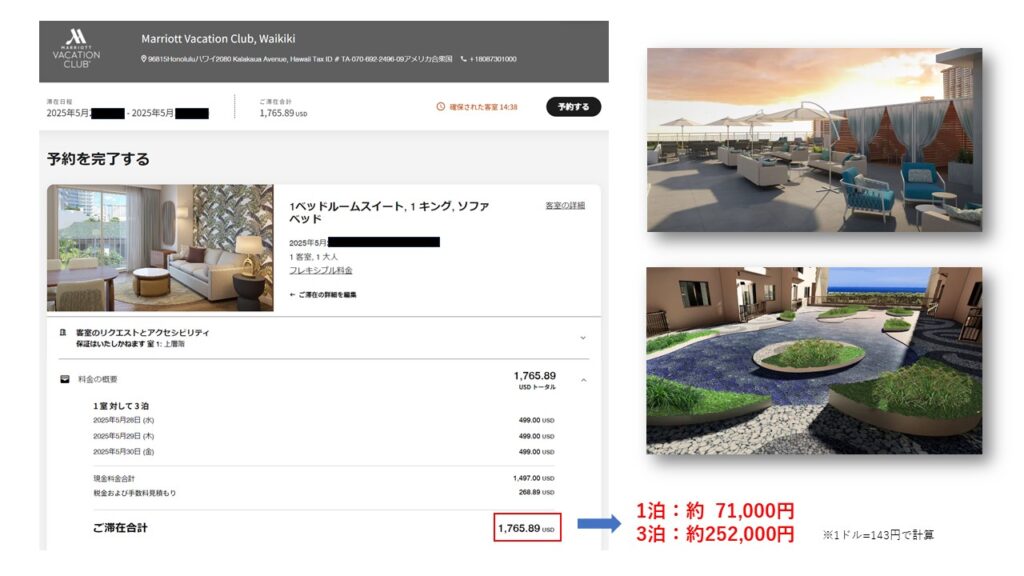
Task: Click the location pin icon by the address
Action: coord(144,60)
